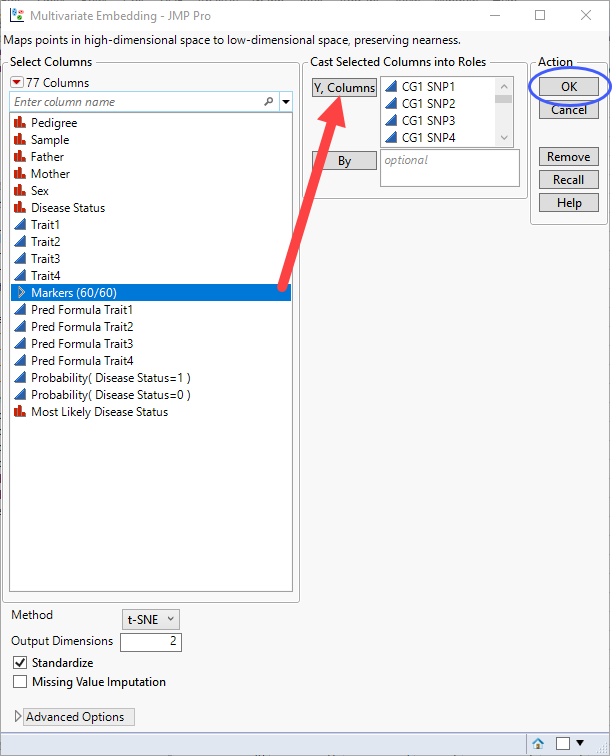Select the Father column row
Viewport: 612px width, 756px height.
(x=151, y=157)
